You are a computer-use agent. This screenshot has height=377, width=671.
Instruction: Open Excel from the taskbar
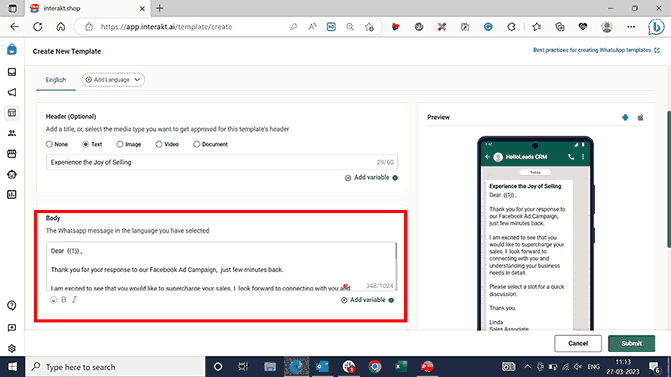pos(401,367)
